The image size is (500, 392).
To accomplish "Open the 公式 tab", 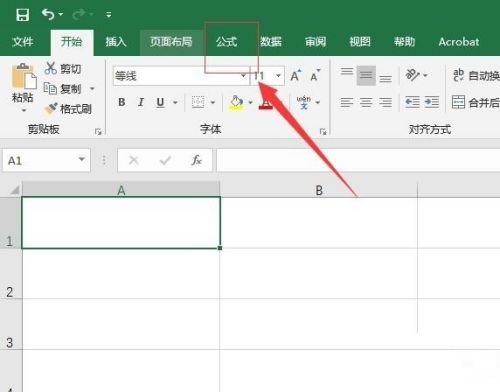I will [x=227, y=42].
